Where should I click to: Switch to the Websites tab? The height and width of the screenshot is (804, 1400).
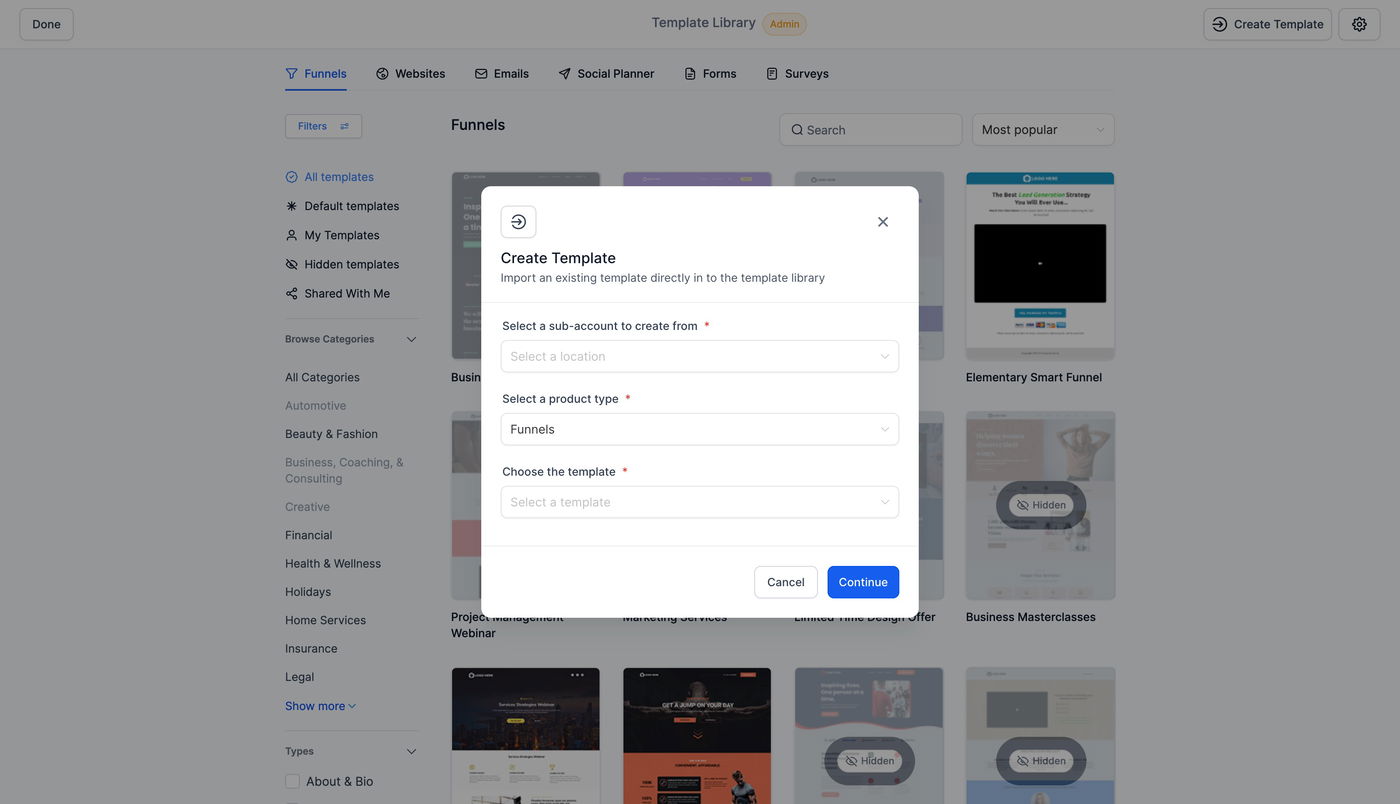410,74
